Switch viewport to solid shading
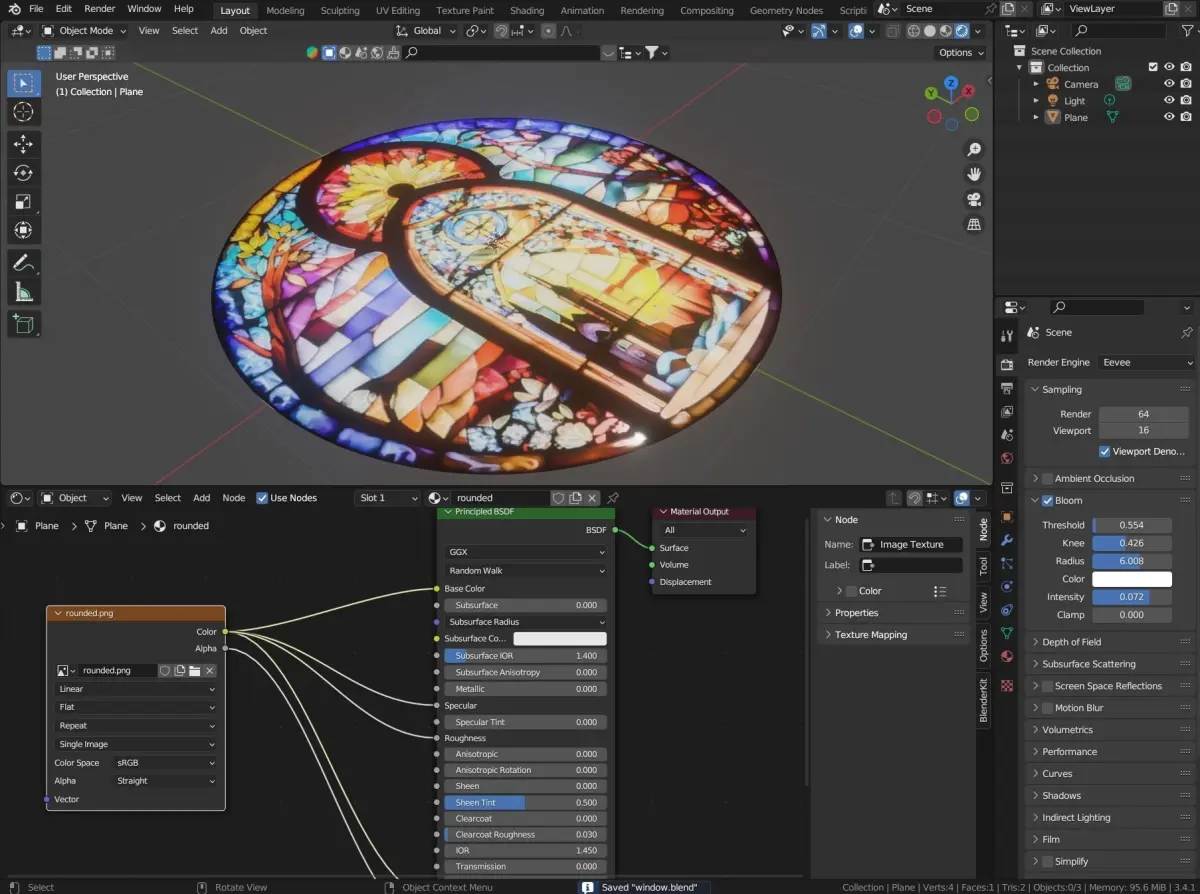The image size is (1200, 894). point(930,31)
